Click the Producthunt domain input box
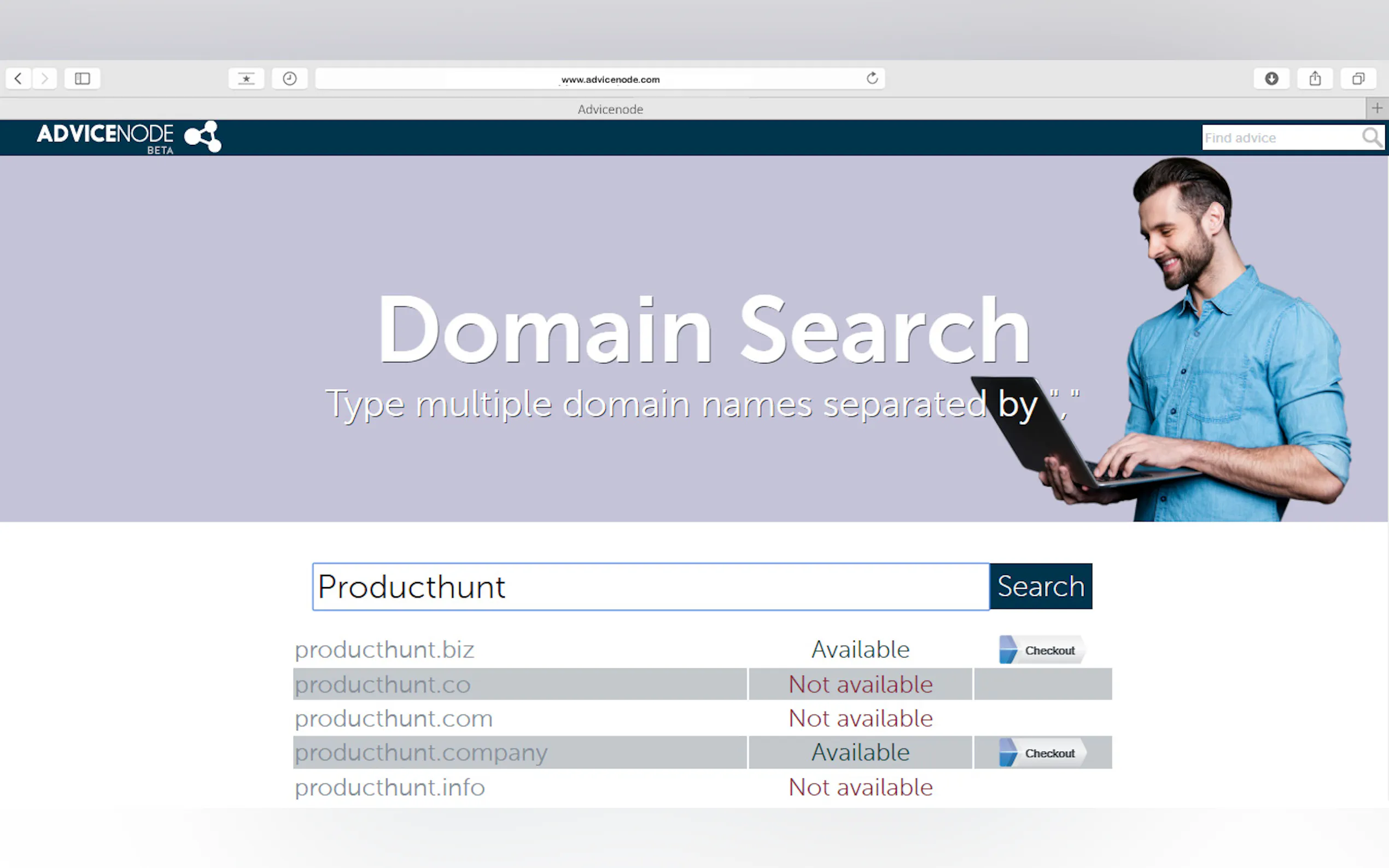Screen dimensions: 1389x868 click(650, 587)
